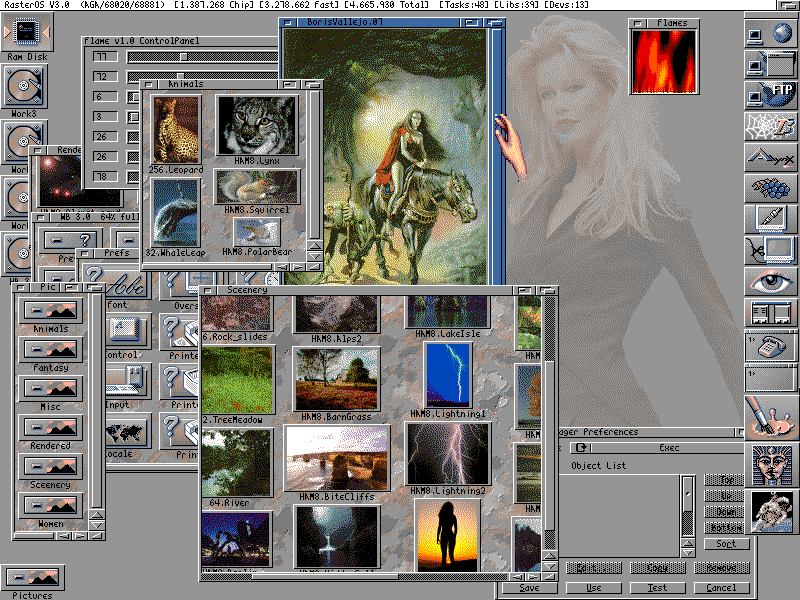Select the 256.Leopard picture thumbnail

[176, 130]
